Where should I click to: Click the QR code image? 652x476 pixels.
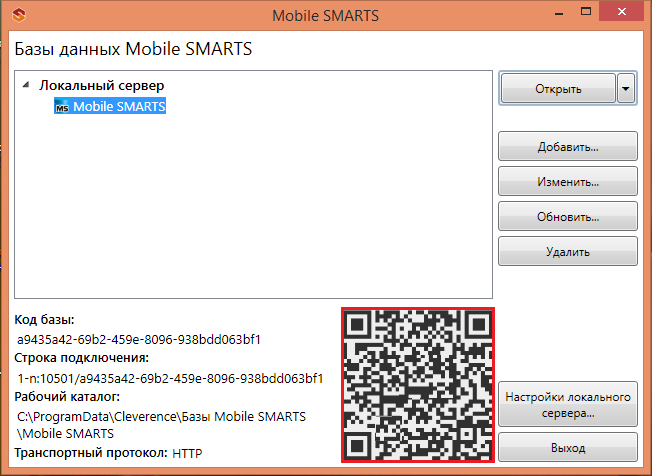(x=418, y=385)
